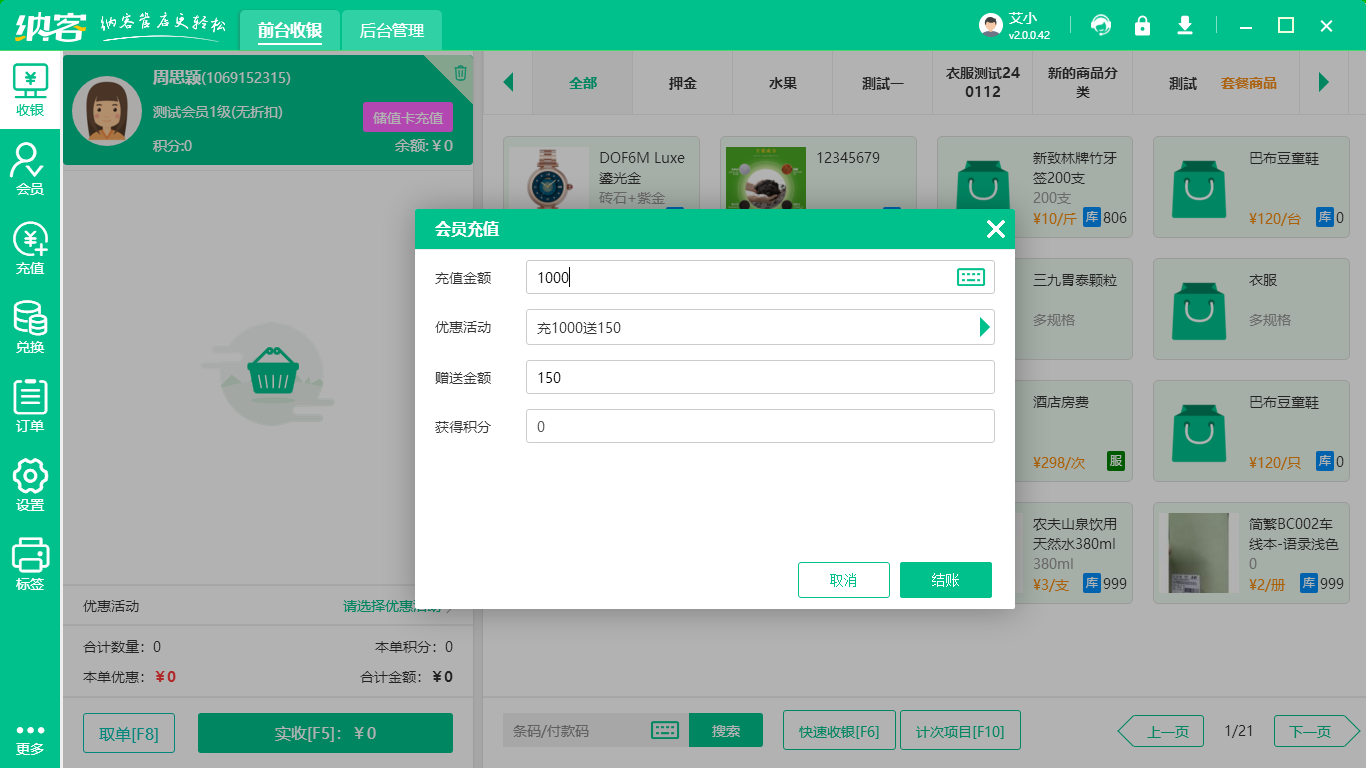This screenshot has height=768, width=1366.
Task: Select the 全部 category tab
Action: [583, 83]
